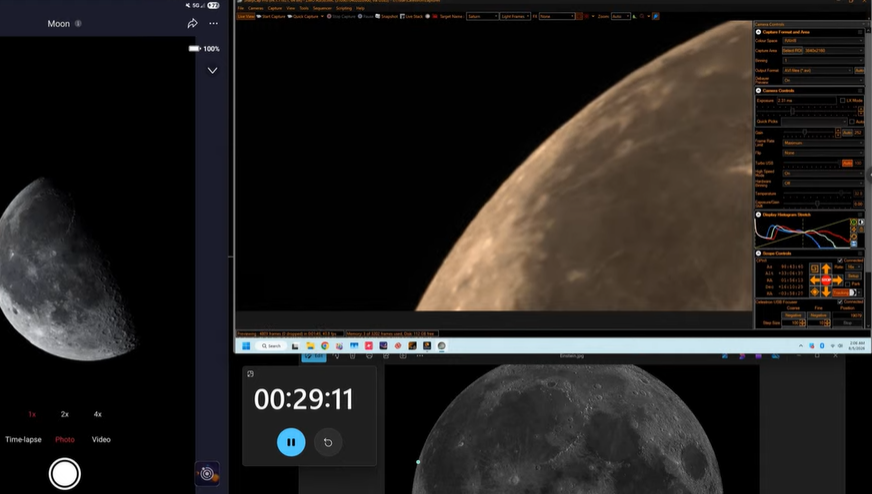Open the Output Format dropdown
The height and width of the screenshot is (494, 872).
817,71
